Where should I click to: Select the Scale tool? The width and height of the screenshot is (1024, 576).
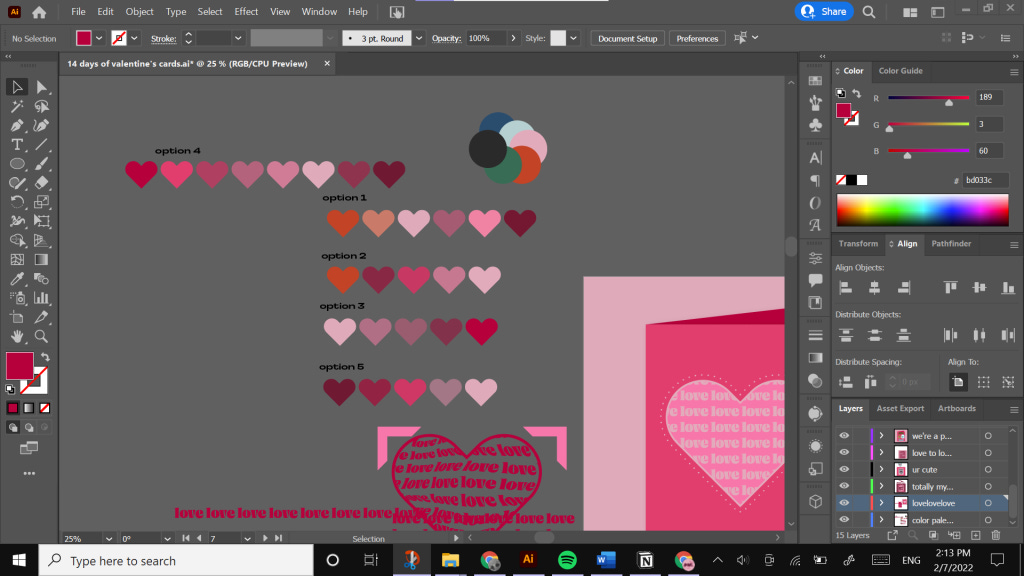point(41,202)
